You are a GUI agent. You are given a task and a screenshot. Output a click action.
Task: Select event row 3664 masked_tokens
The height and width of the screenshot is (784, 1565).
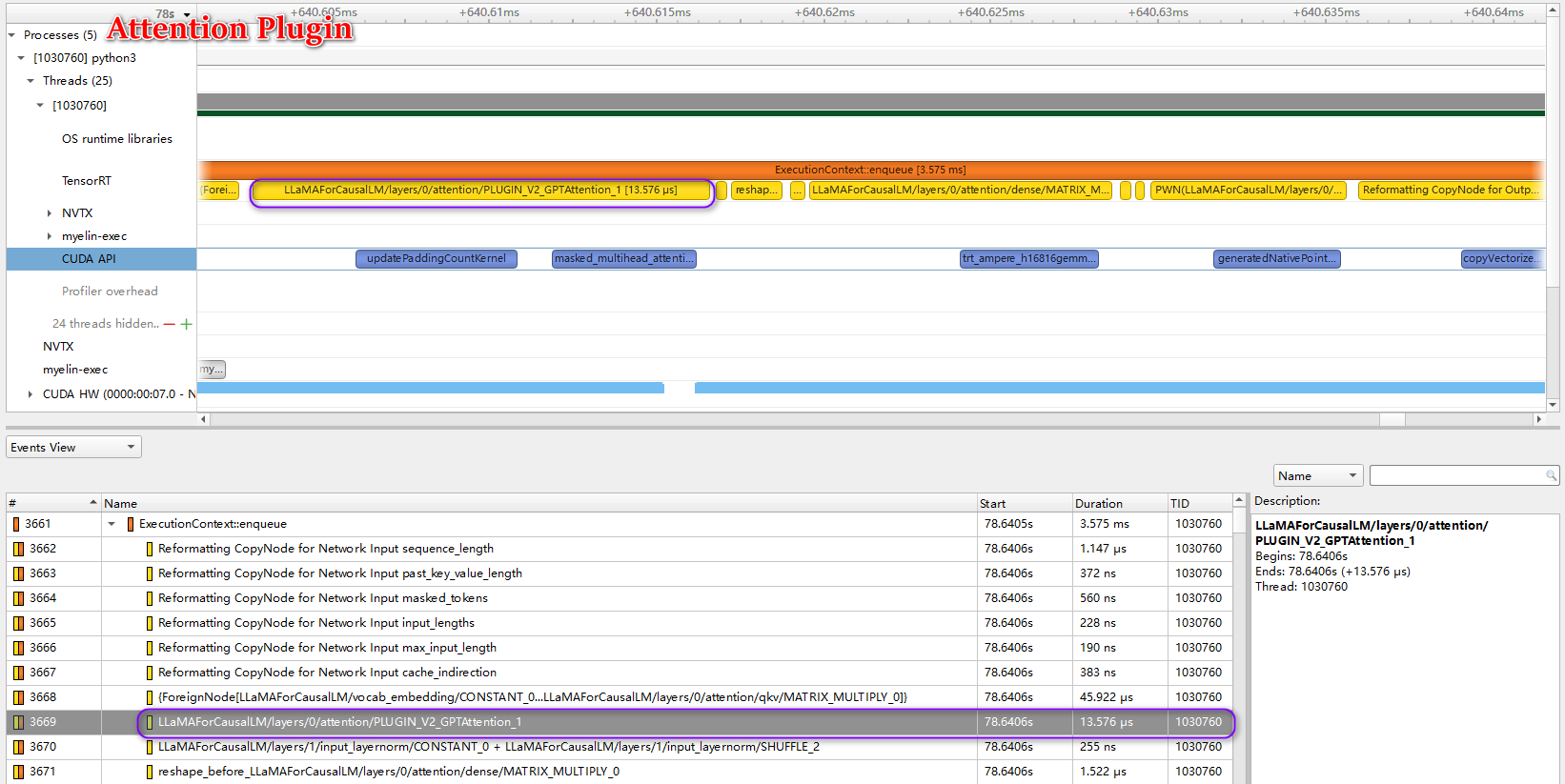coord(620,598)
